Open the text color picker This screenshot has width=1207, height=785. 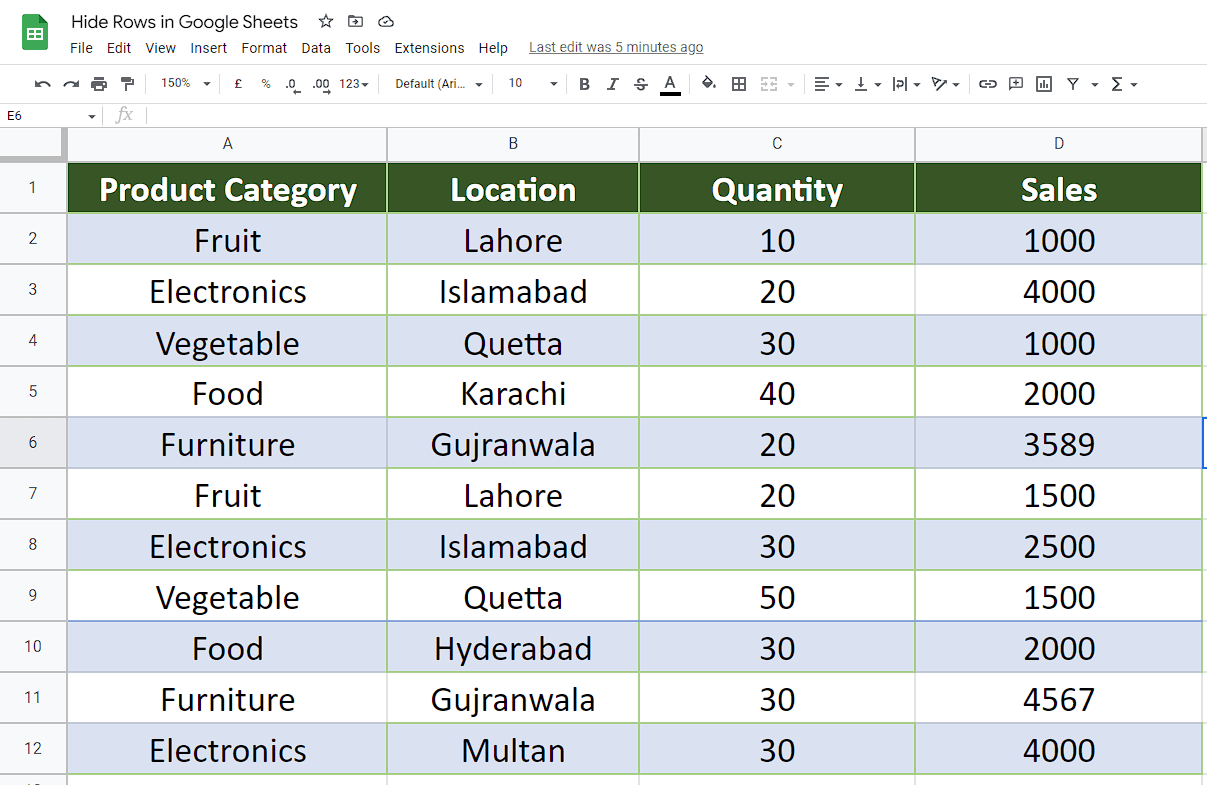670,84
